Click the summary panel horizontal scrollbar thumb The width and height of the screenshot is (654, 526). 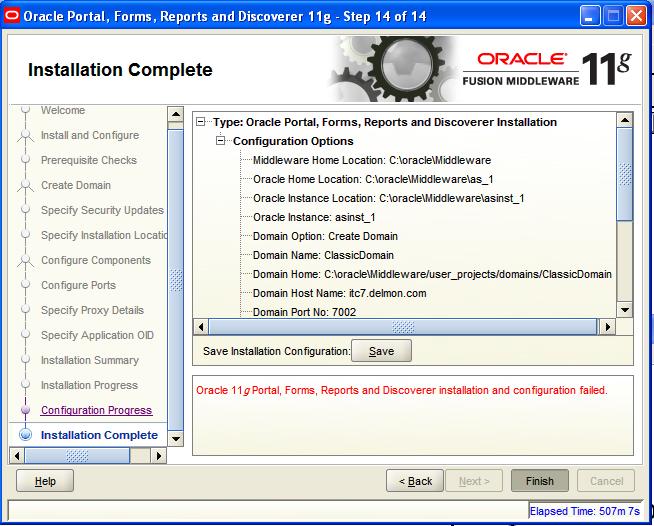pos(402,327)
